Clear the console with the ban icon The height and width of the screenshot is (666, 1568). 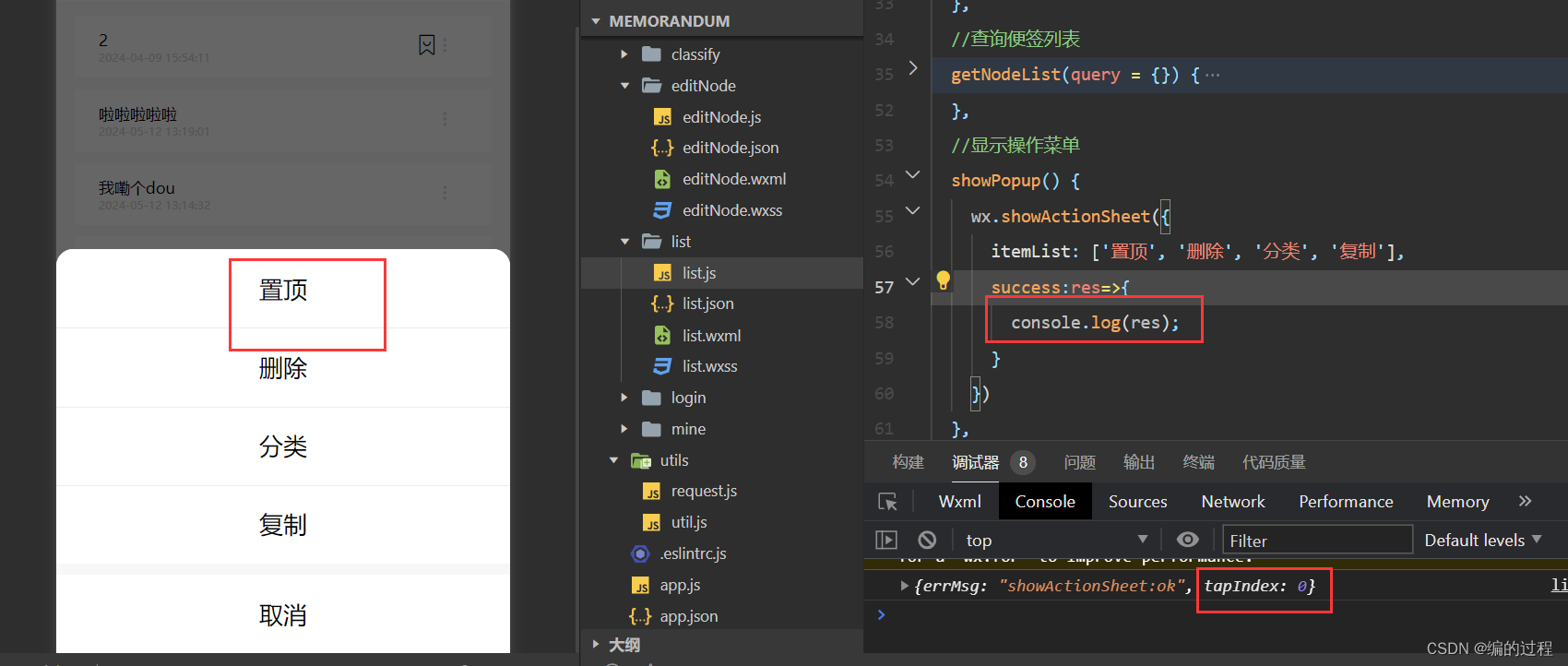[x=927, y=540]
